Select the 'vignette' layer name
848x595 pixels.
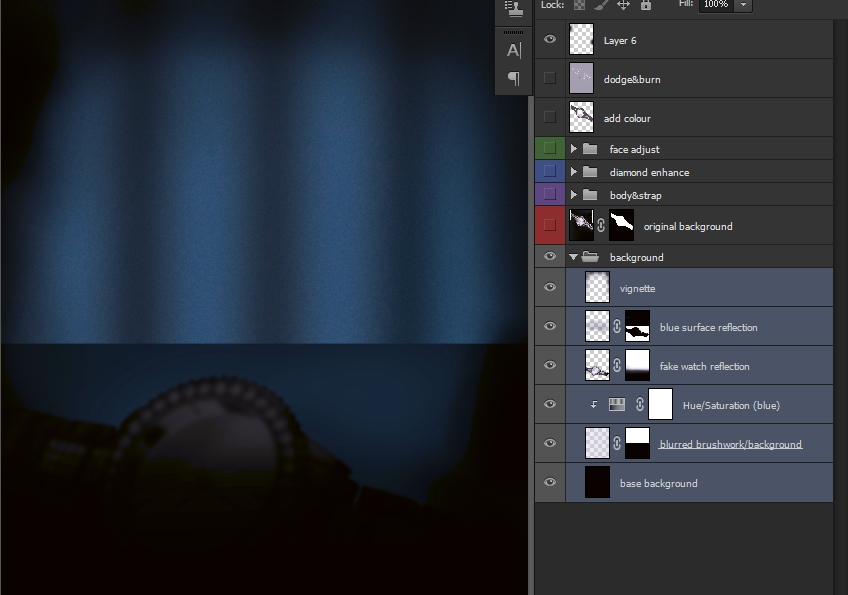(637, 289)
